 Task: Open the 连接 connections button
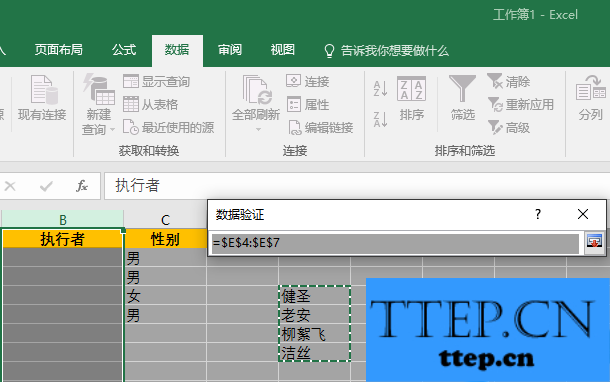308,81
